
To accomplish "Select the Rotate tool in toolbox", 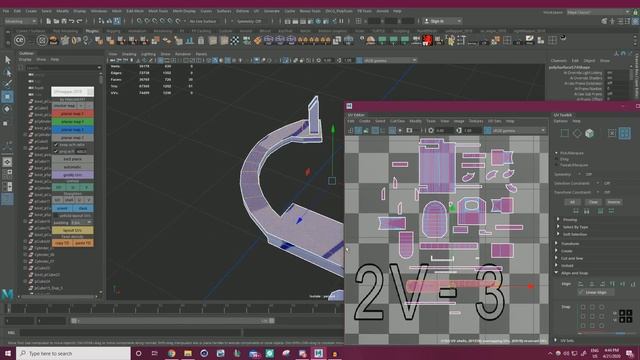I will pyautogui.click(x=7, y=109).
